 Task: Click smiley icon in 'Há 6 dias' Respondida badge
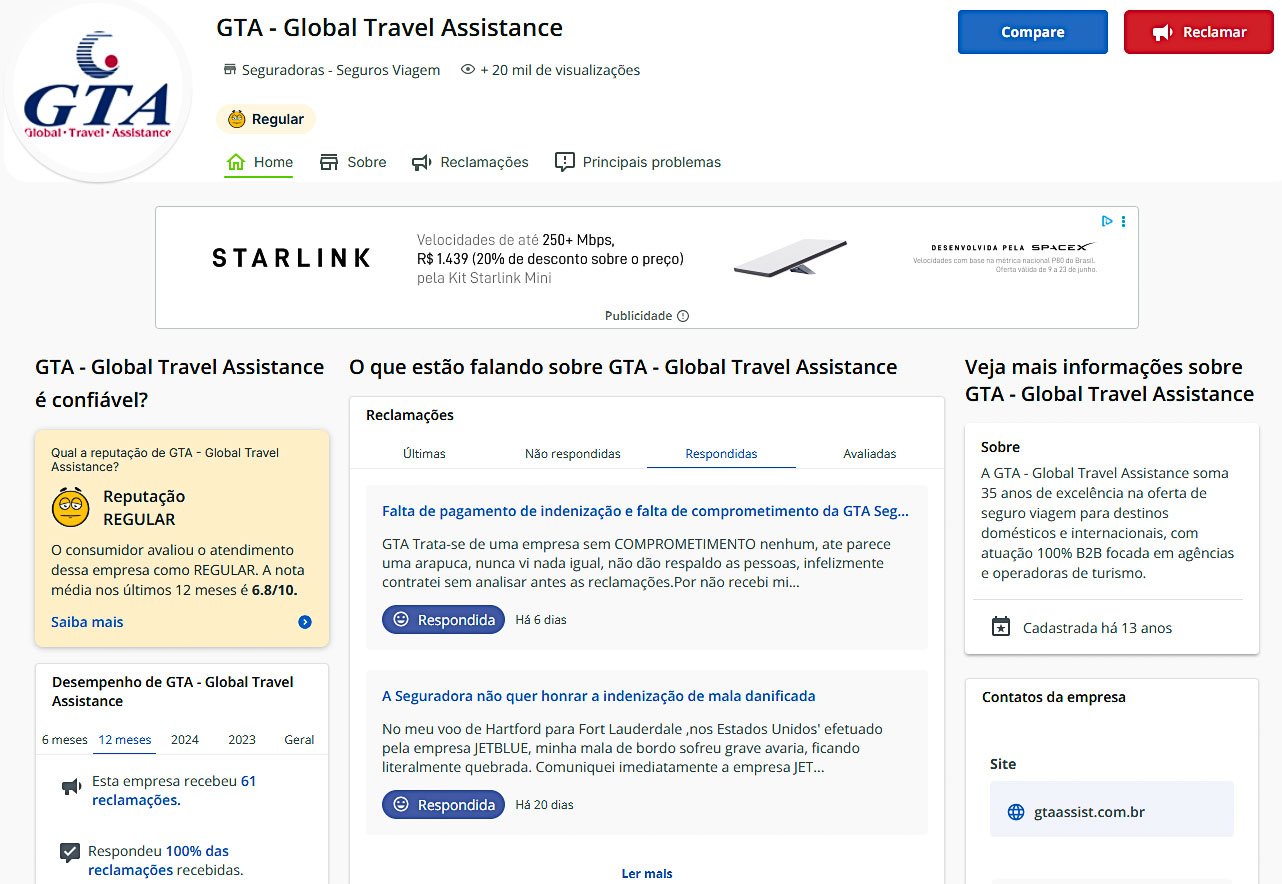click(x=401, y=620)
